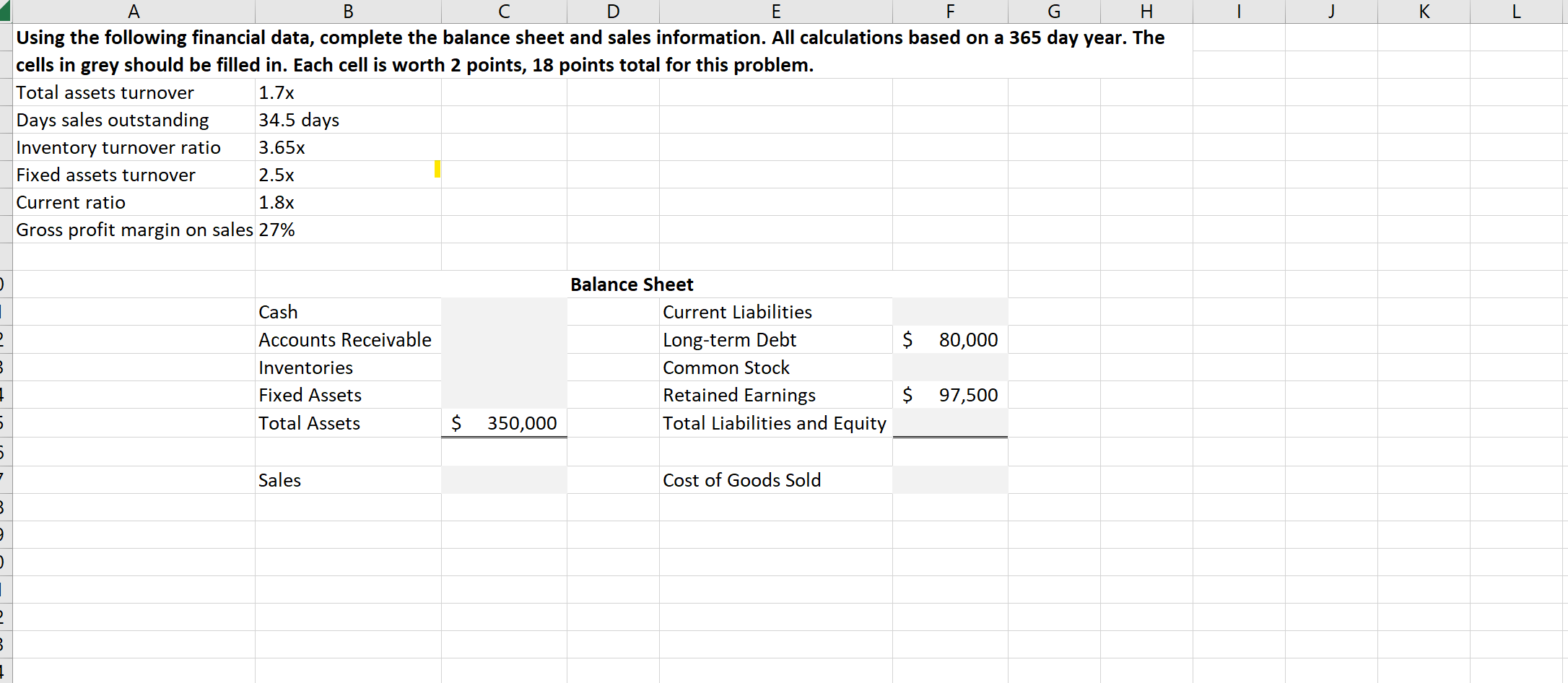Screen dimensions: 1568x683
Task: Click the 'Cost of Goods Sold' label
Action: 741,480
